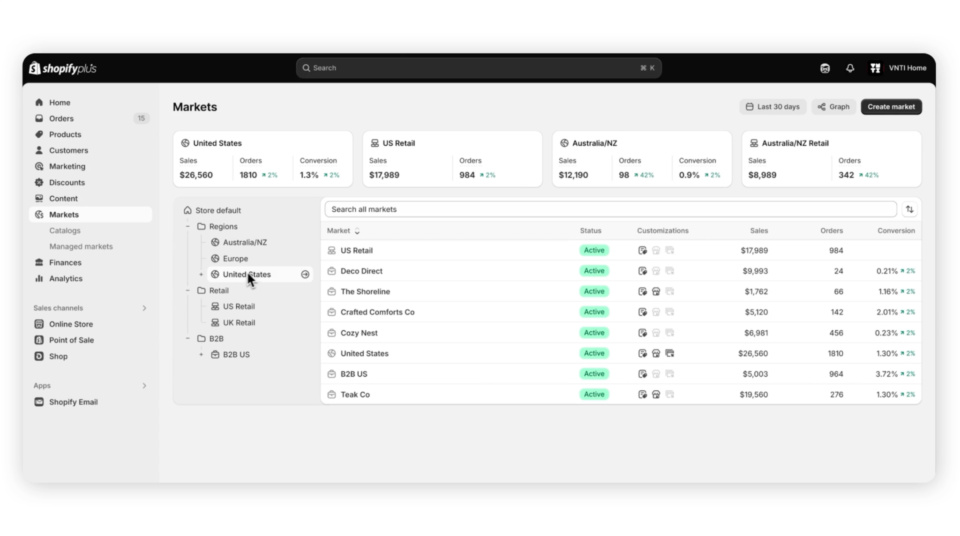
Task: Open the notifications bell
Action: (x=850, y=68)
